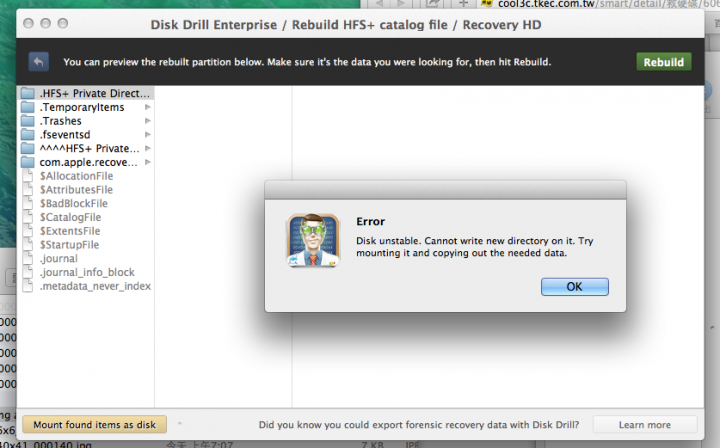Image resolution: width=720 pixels, height=448 pixels.
Task: Open the Learn more link button
Action: [x=645, y=425]
